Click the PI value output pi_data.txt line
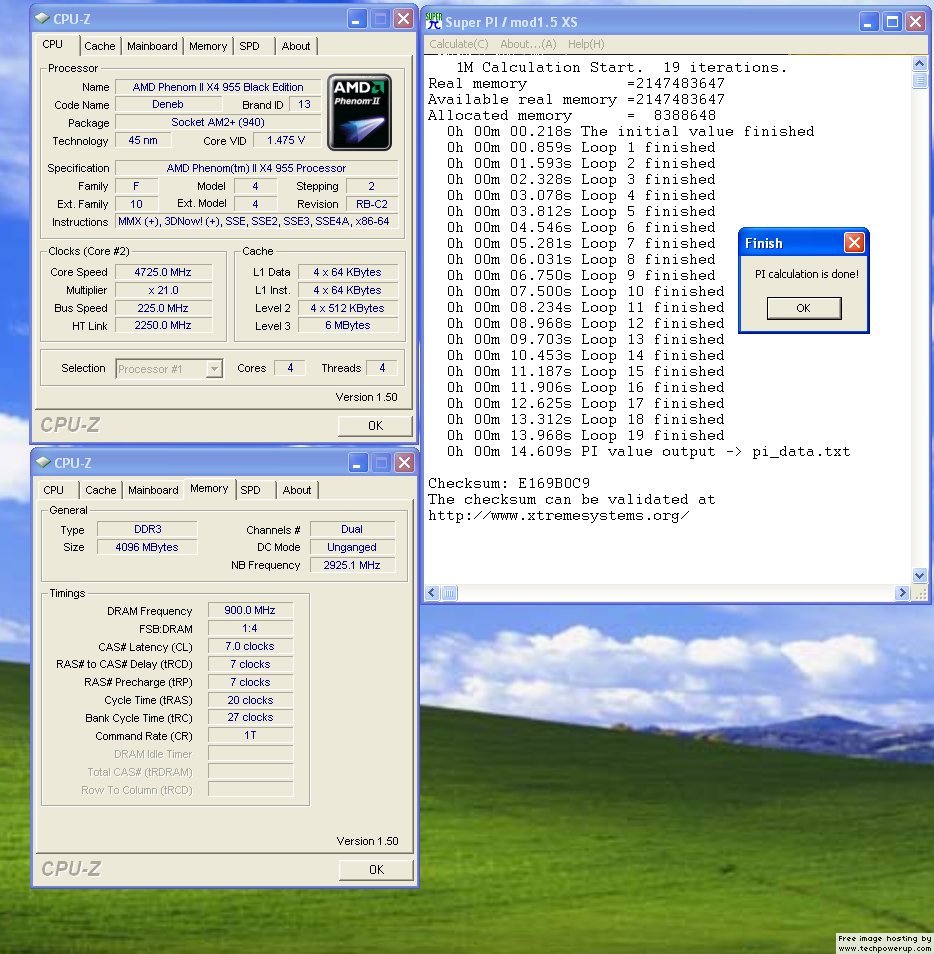 (648, 451)
